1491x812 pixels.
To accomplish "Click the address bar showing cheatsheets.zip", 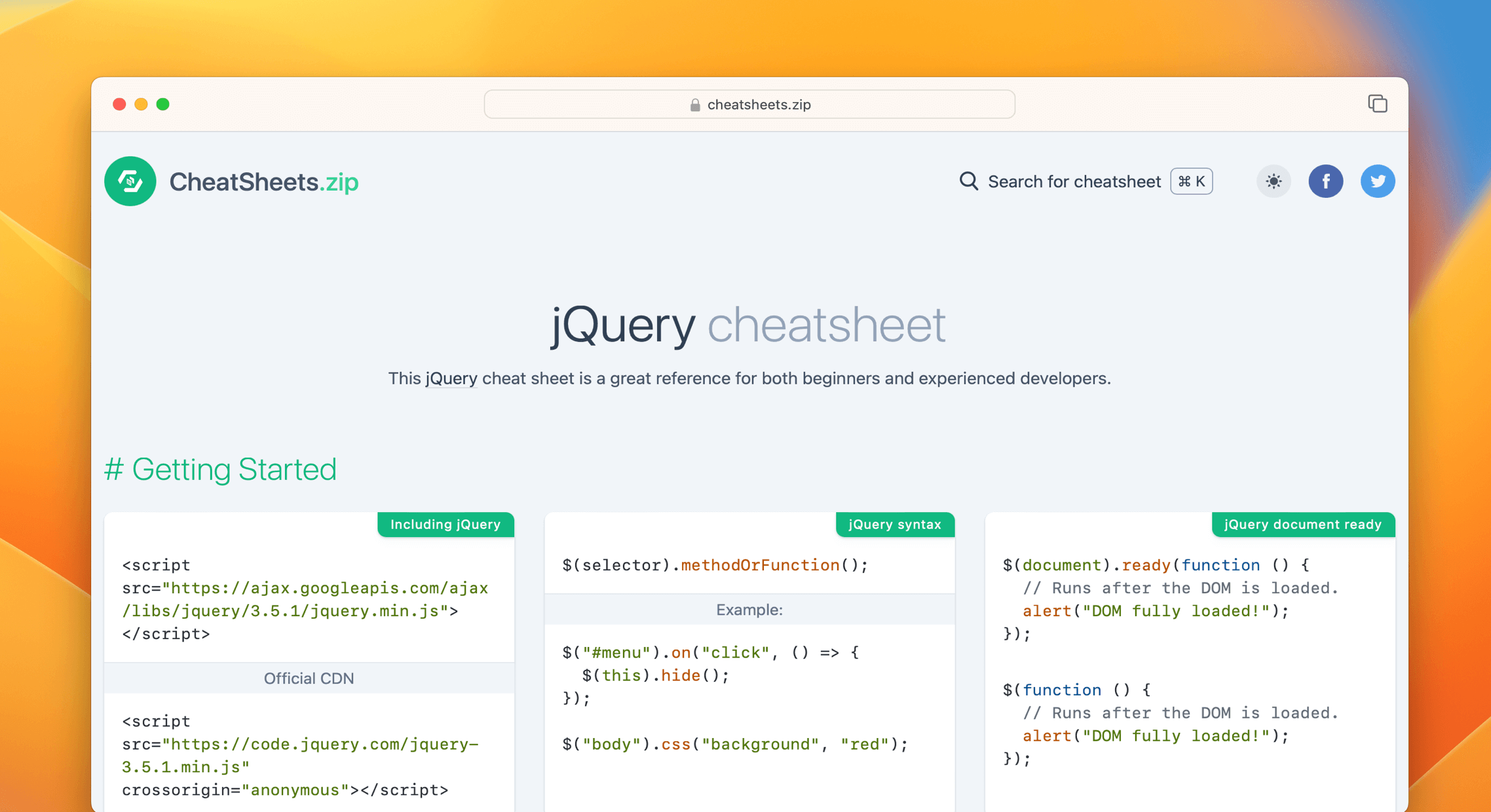I will (749, 104).
